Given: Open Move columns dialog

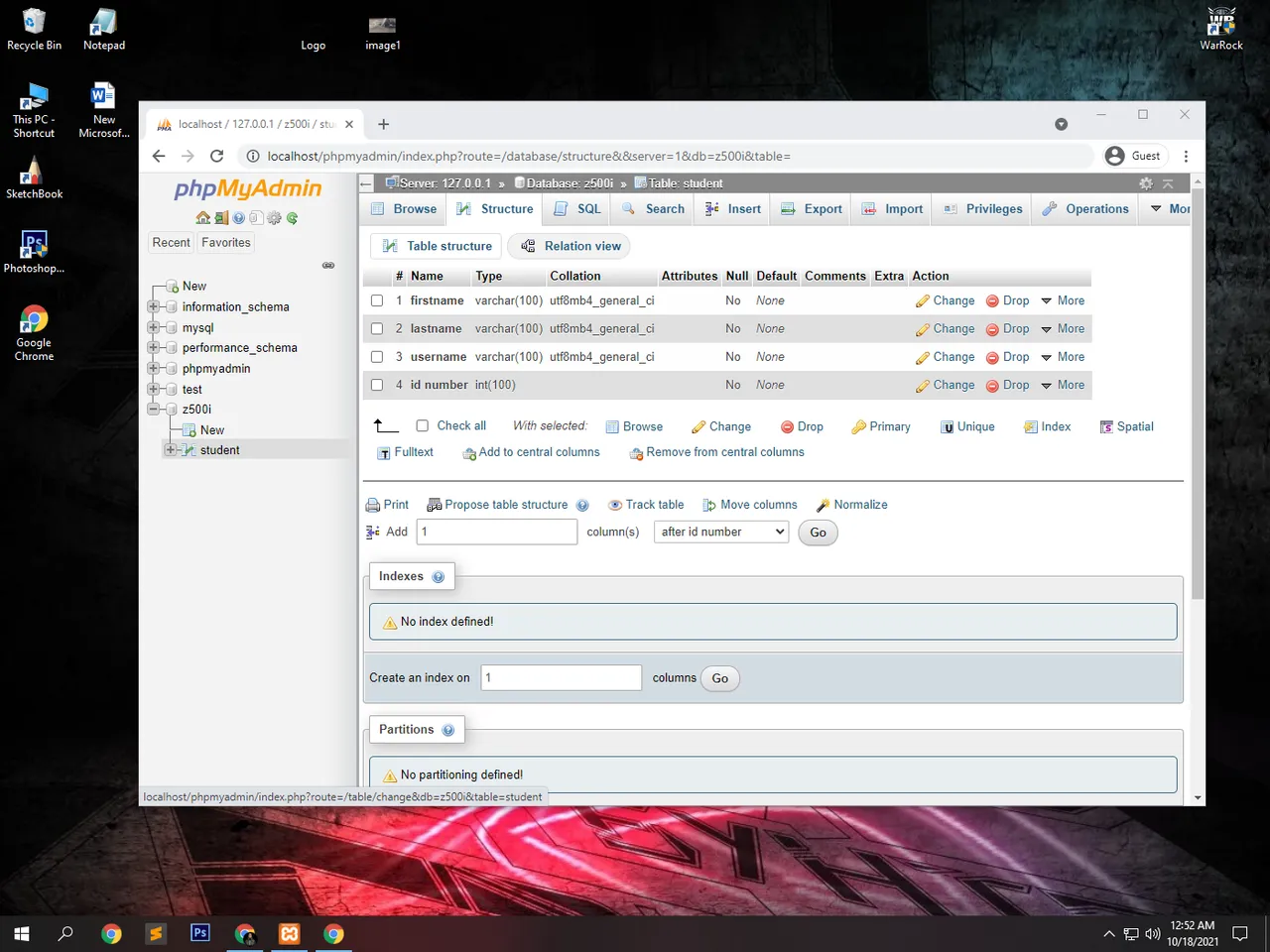Looking at the screenshot, I should click(x=749, y=505).
